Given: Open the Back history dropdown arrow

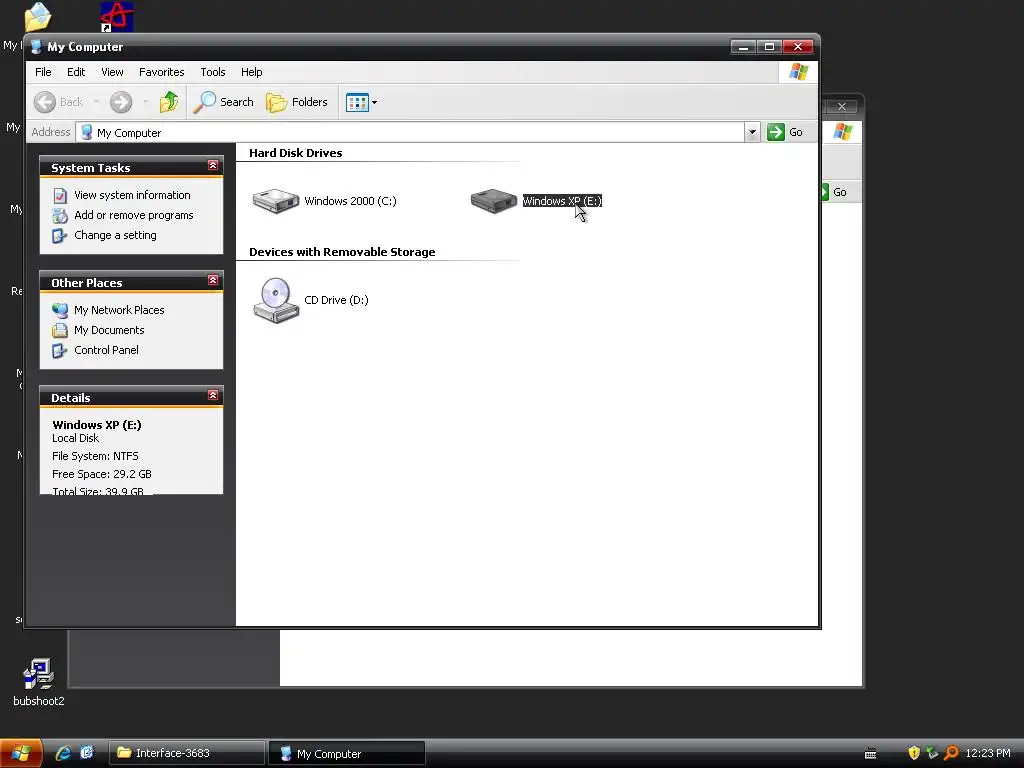Looking at the screenshot, I should click(96, 102).
